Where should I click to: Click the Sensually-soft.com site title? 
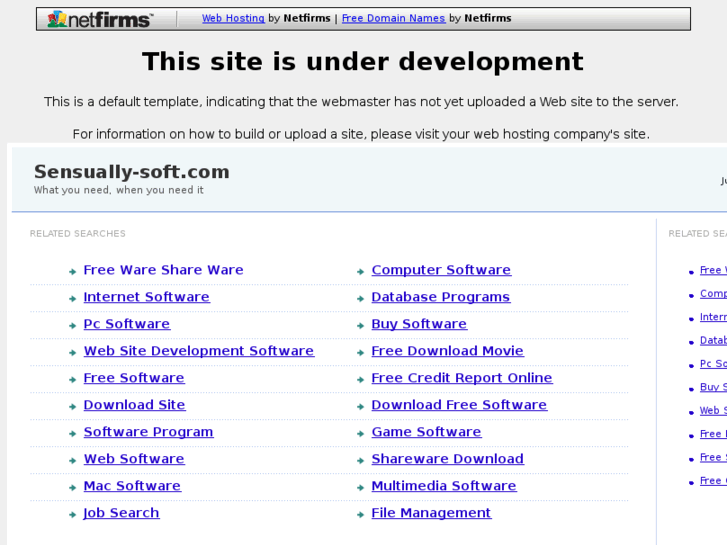click(132, 172)
